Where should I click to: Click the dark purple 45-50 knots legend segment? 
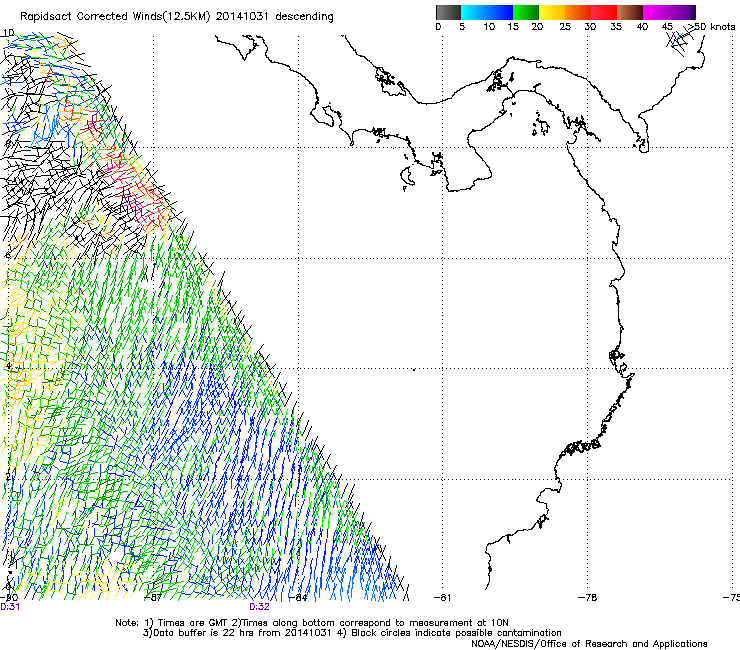(682, 12)
